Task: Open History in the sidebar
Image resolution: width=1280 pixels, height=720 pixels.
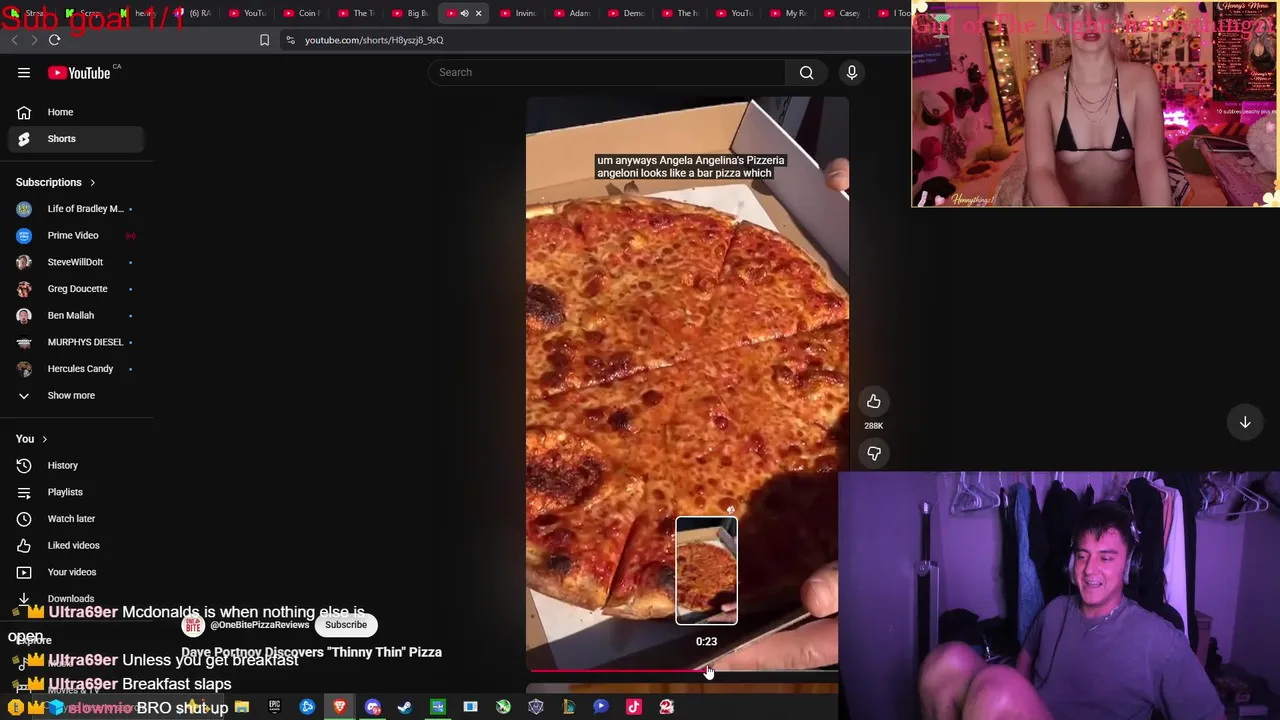Action: click(78, 465)
